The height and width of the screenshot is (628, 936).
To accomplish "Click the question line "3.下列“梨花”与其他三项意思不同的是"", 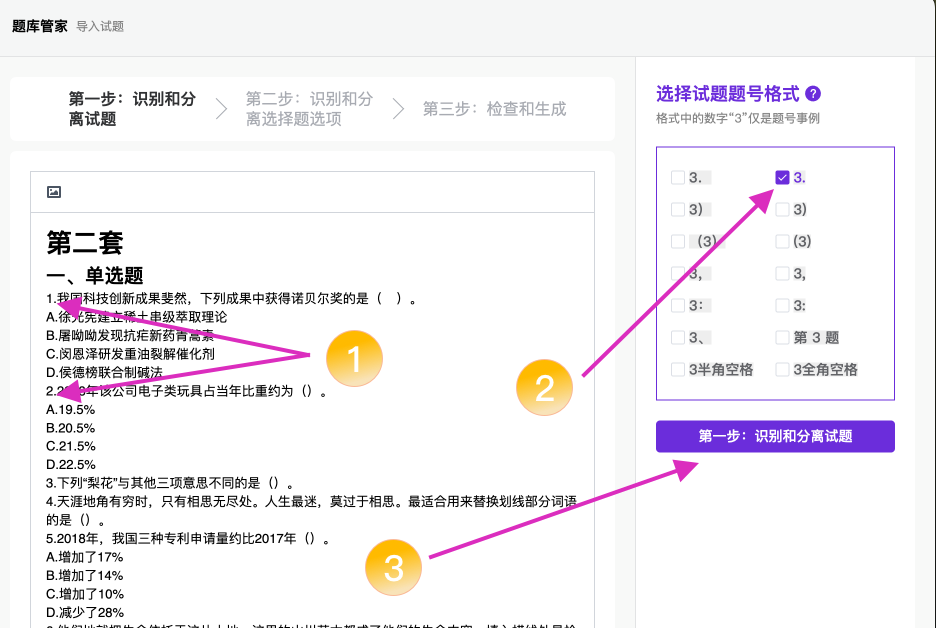I will (x=170, y=483).
